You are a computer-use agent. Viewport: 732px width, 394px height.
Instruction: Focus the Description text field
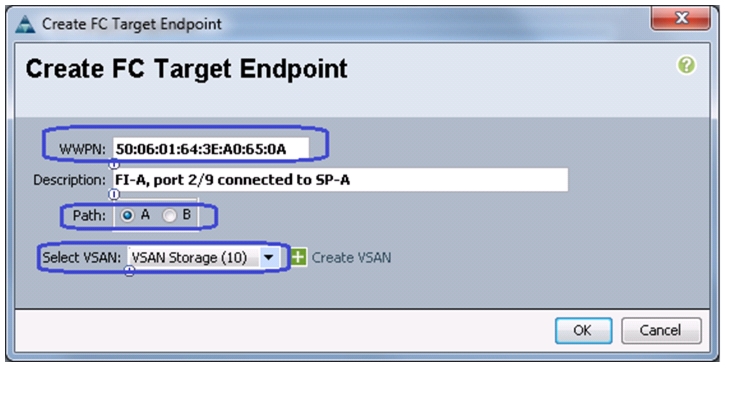point(340,180)
